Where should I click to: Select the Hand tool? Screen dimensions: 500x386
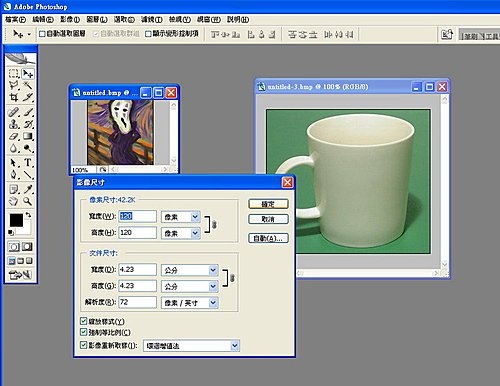coord(14,201)
